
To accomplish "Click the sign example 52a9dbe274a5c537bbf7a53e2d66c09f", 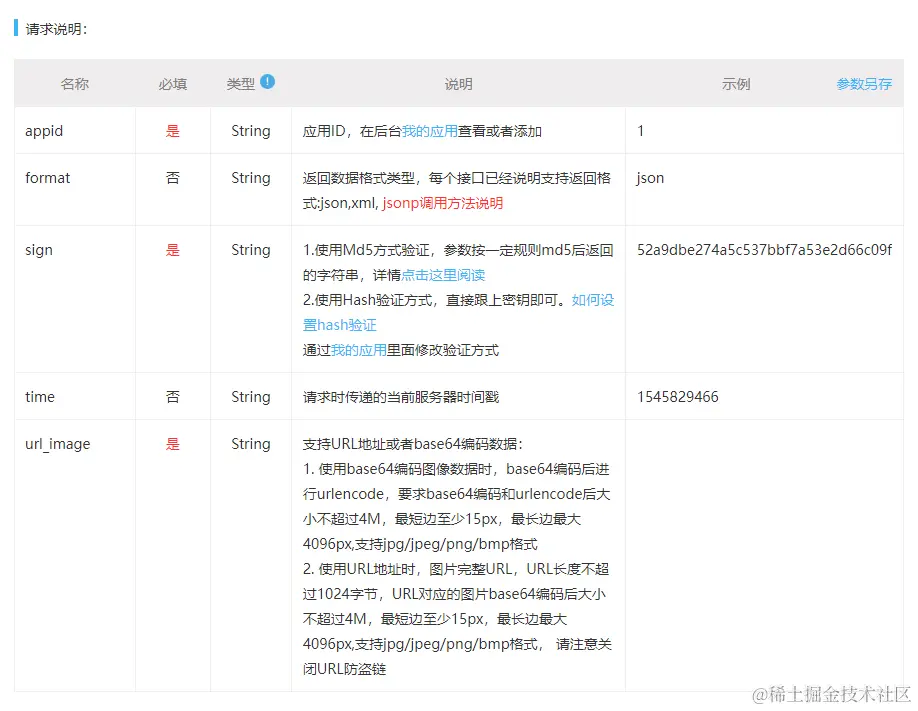I will [765, 250].
